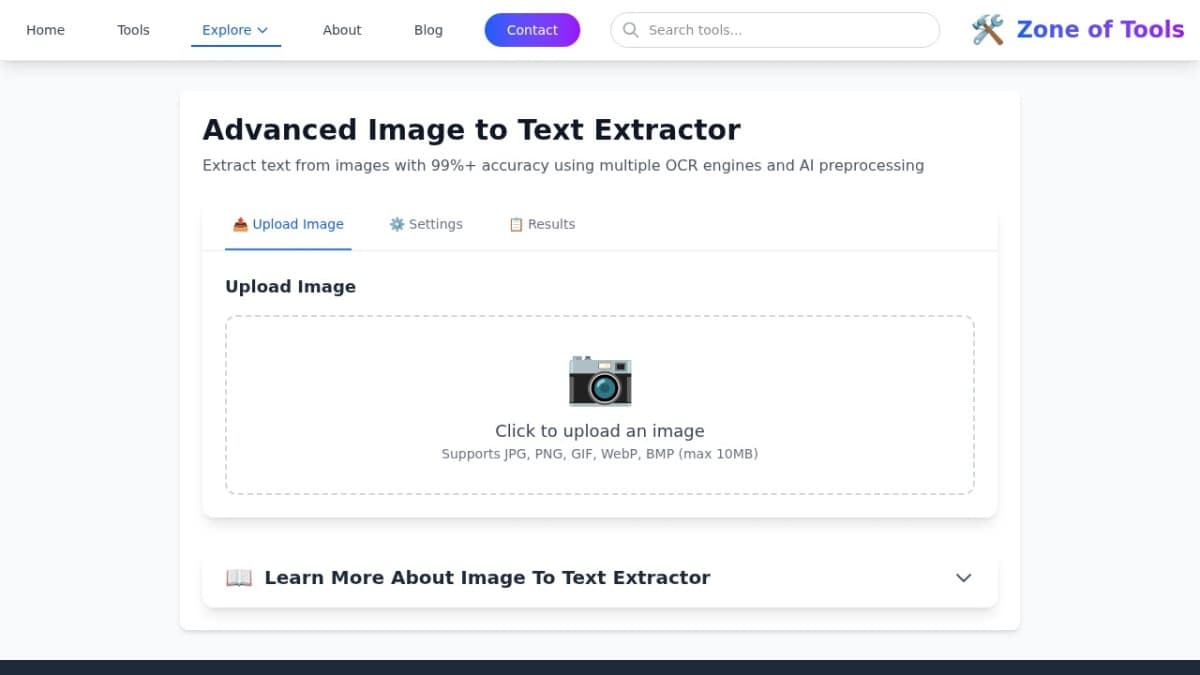Click the book icon next to Learn More
This screenshot has height=675, width=1200.
pyautogui.click(x=238, y=577)
